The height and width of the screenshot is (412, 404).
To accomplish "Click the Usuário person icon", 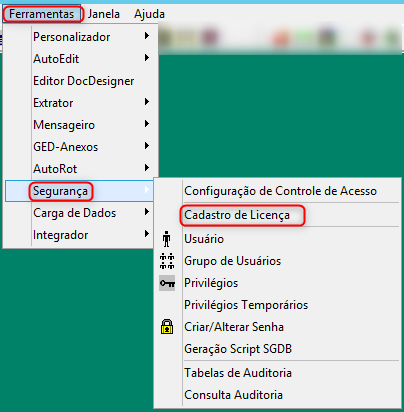I will click(x=167, y=239).
